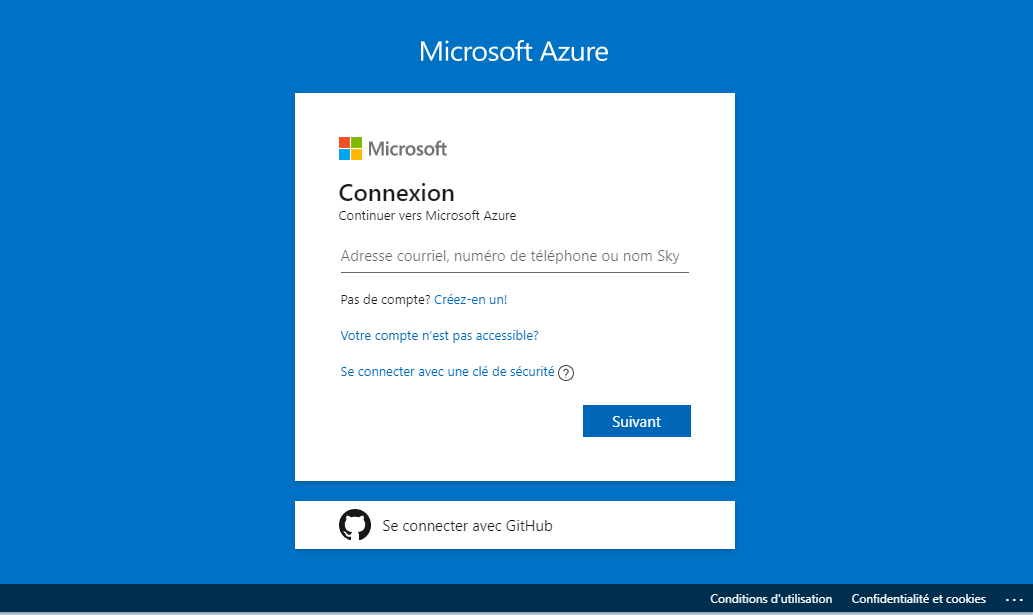Click the Microsoft wordmark text

[x=407, y=149]
